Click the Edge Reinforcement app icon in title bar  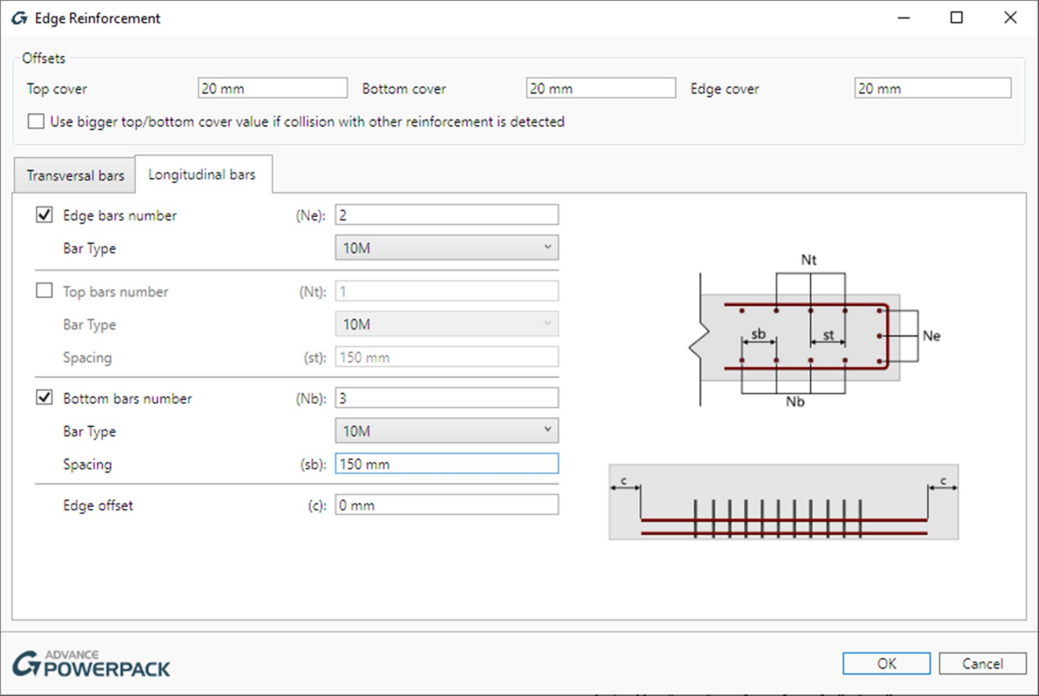click(x=19, y=18)
